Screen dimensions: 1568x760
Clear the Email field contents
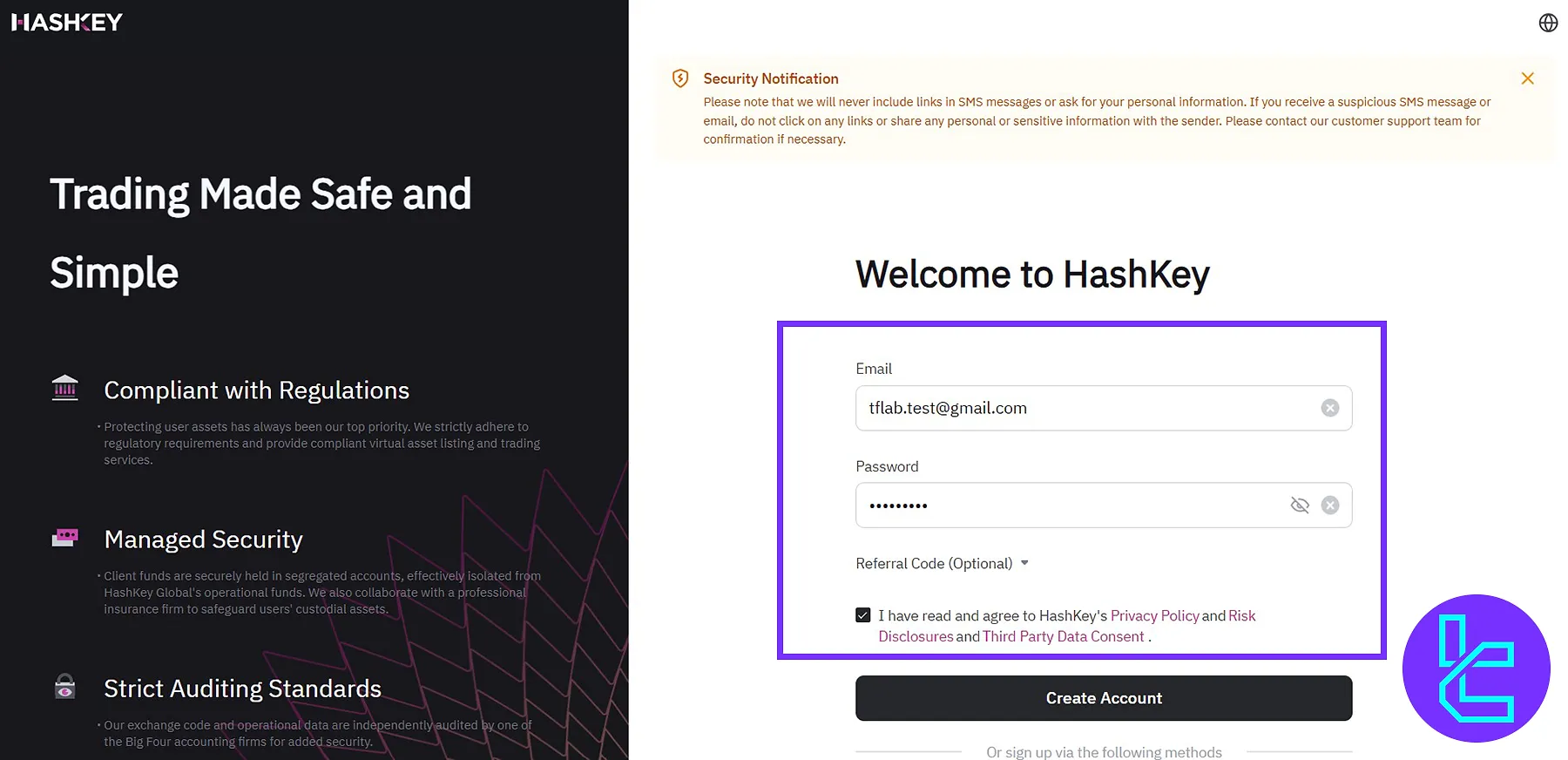click(x=1329, y=408)
